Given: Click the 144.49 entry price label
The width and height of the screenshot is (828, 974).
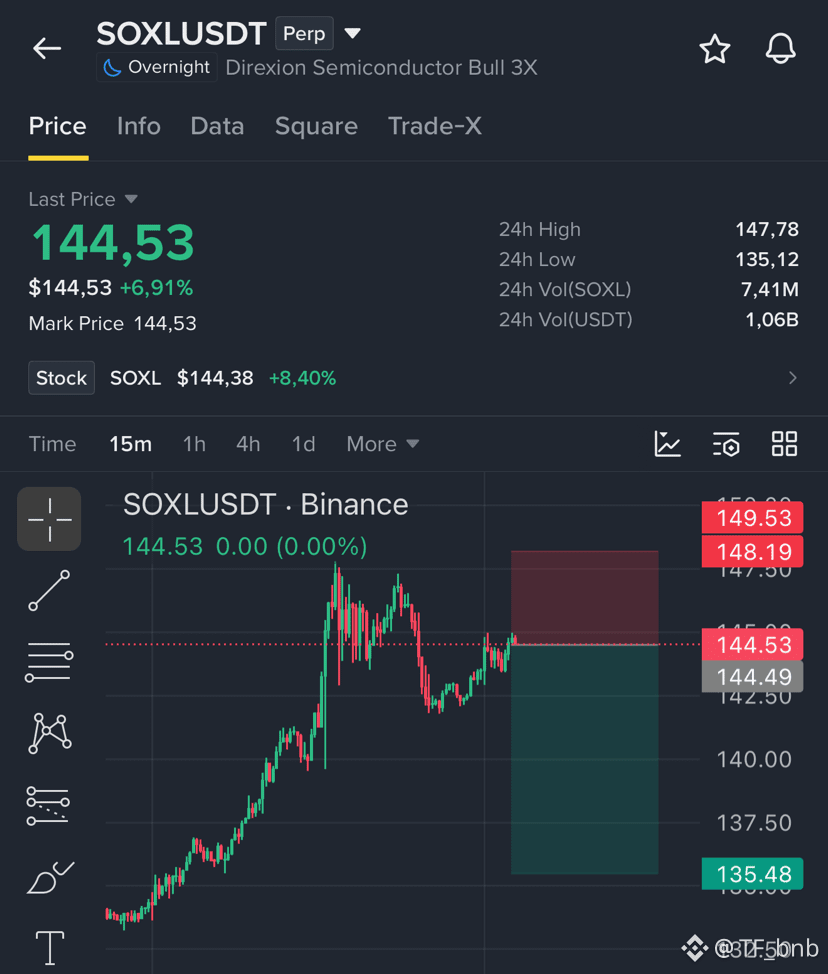Looking at the screenshot, I should point(752,676).
